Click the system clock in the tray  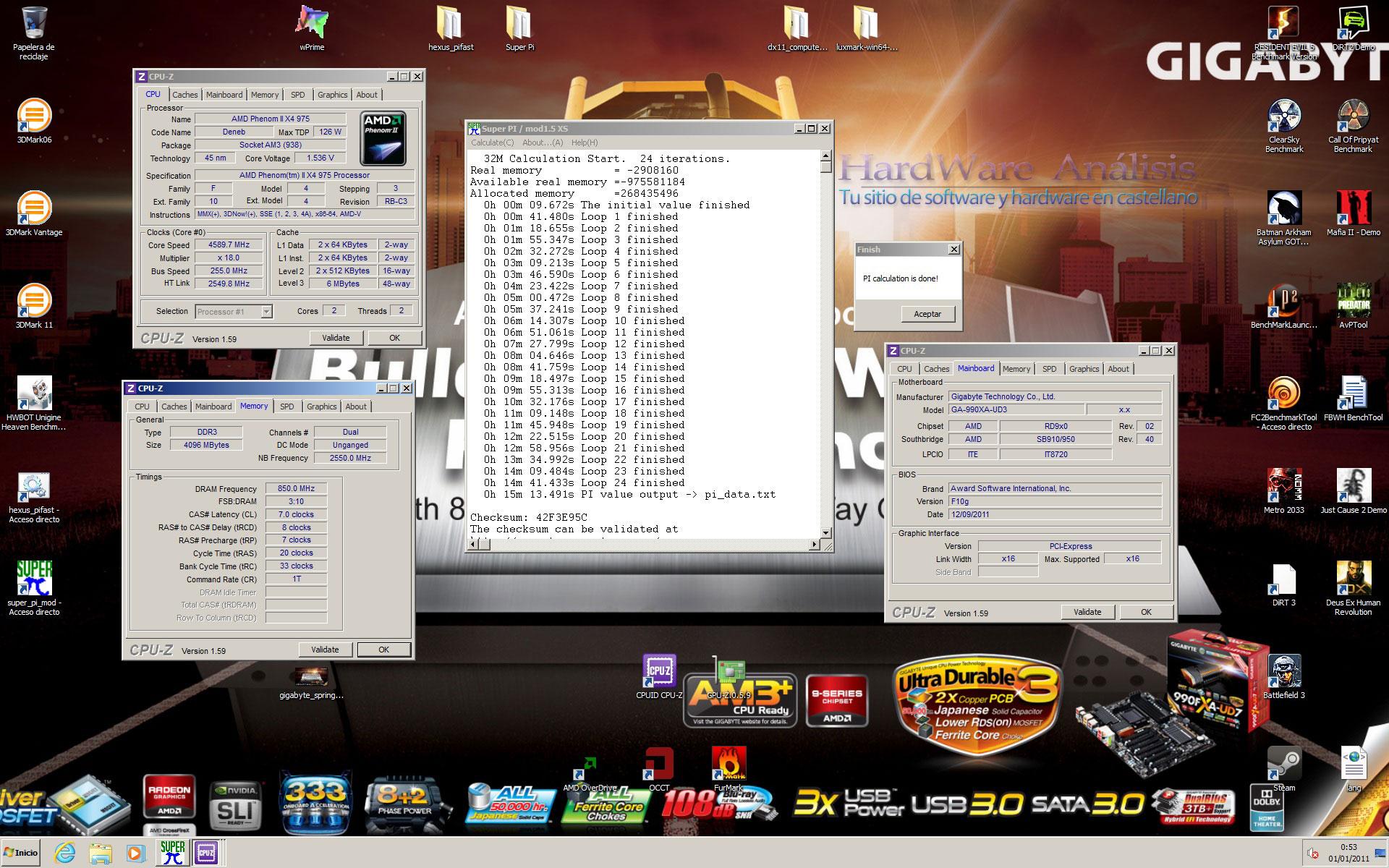click(x=1348, y=853)
